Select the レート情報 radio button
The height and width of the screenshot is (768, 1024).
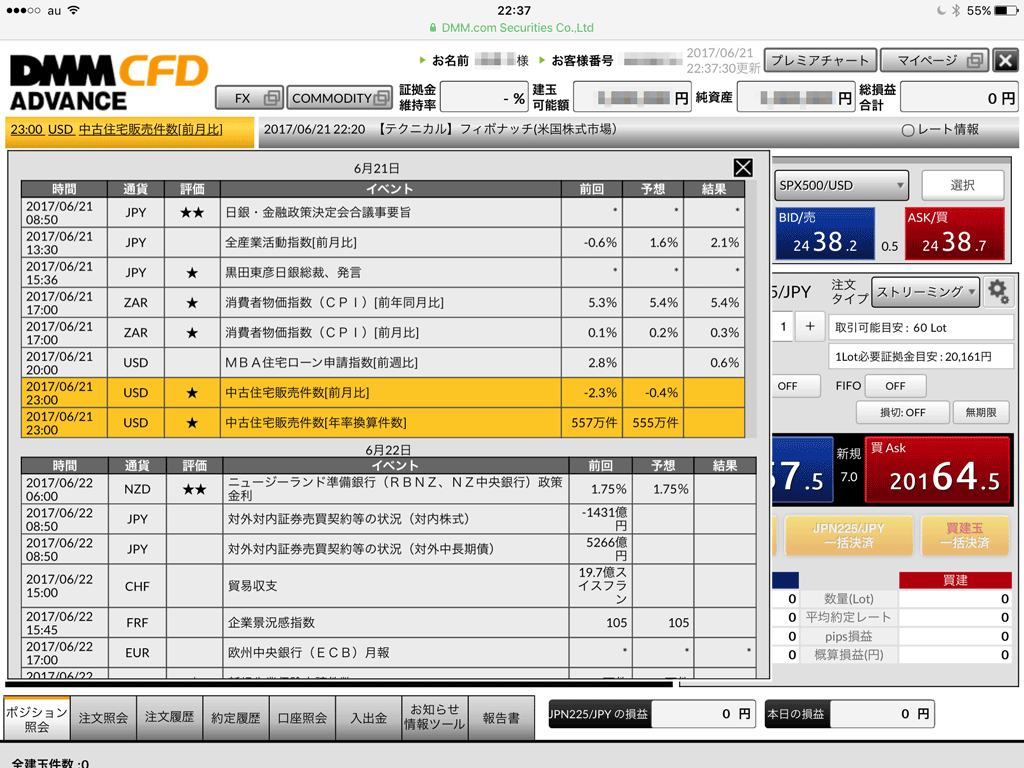(908, 130)
